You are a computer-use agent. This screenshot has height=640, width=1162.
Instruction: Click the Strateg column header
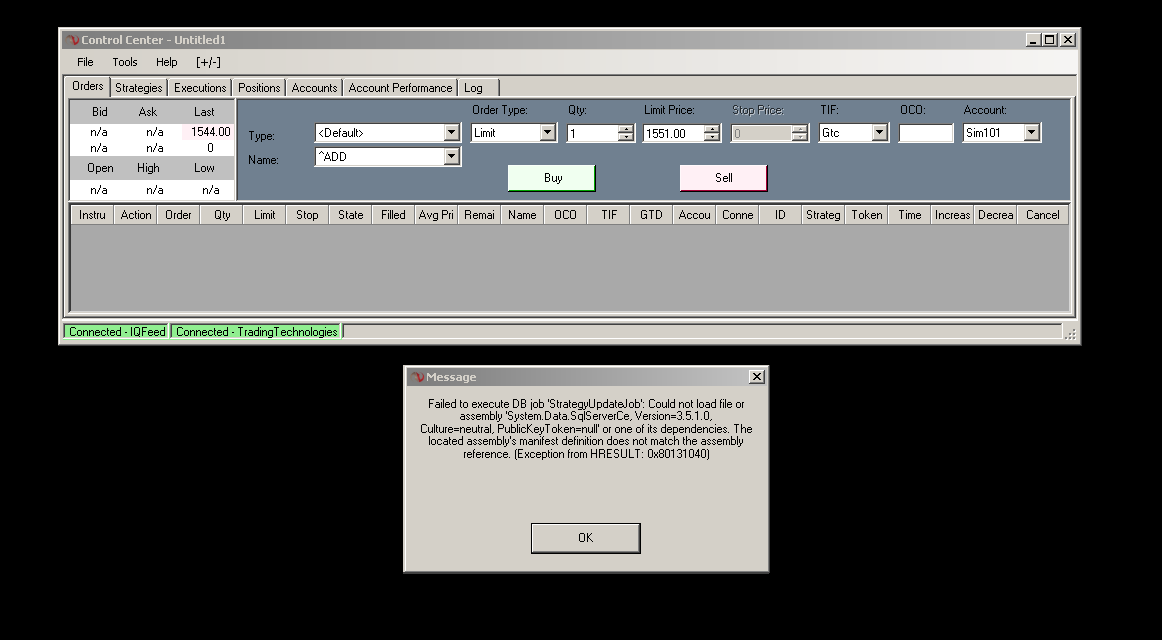click(823, 215)
